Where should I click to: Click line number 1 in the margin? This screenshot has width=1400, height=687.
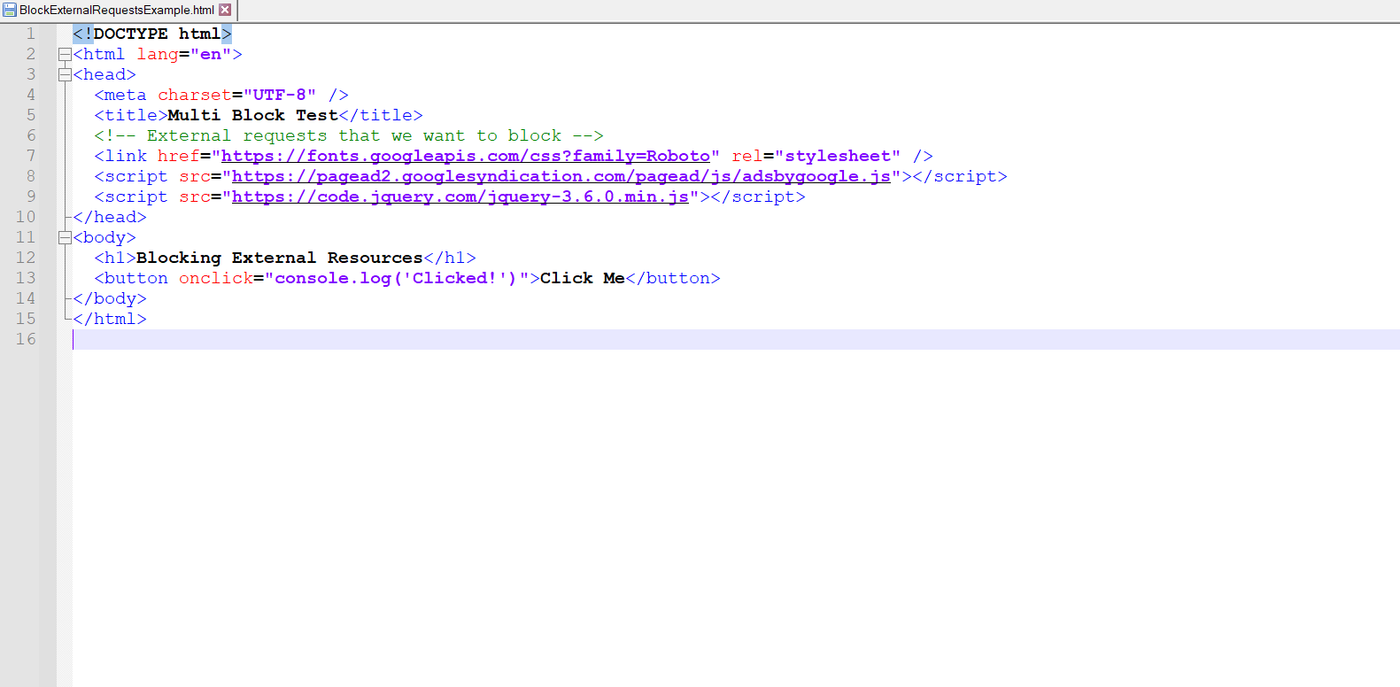click(30, 34)
